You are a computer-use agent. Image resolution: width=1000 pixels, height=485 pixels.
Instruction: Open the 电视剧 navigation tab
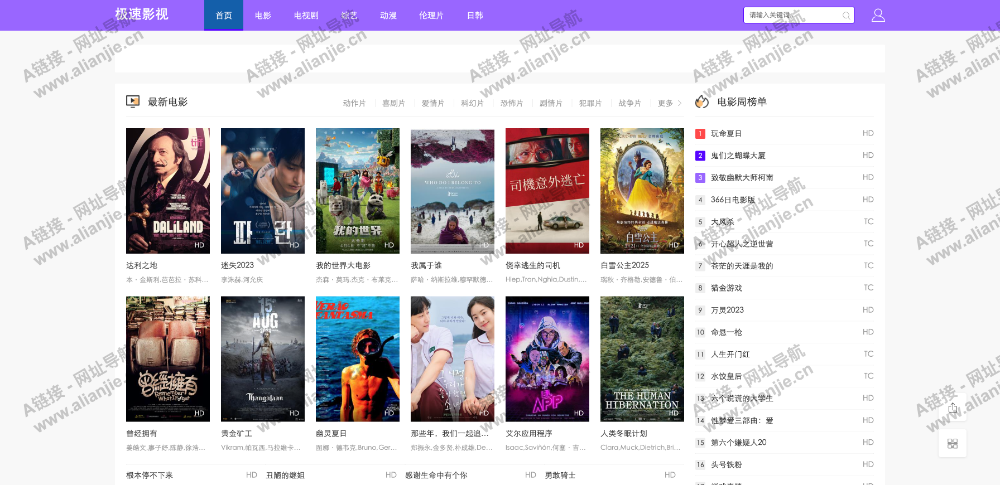306,15
